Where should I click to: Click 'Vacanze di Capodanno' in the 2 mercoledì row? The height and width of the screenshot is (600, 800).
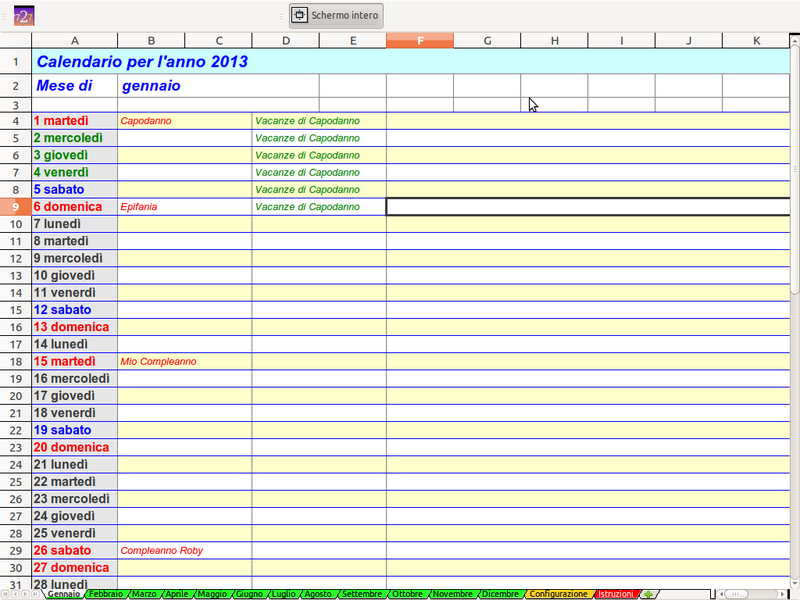tap(319, 138)
